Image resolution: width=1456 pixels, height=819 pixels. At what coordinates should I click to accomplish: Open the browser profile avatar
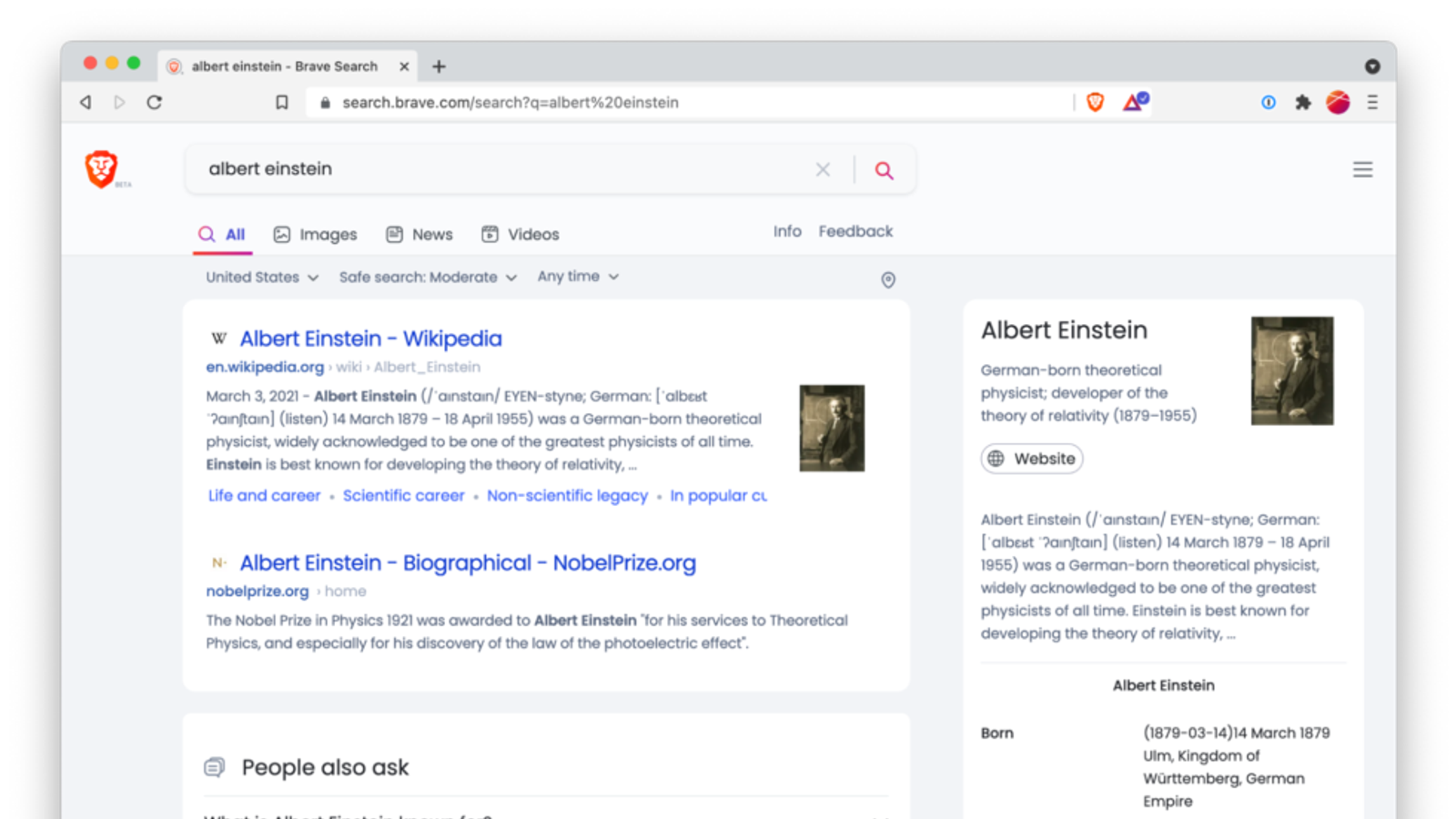[1338, 102]
